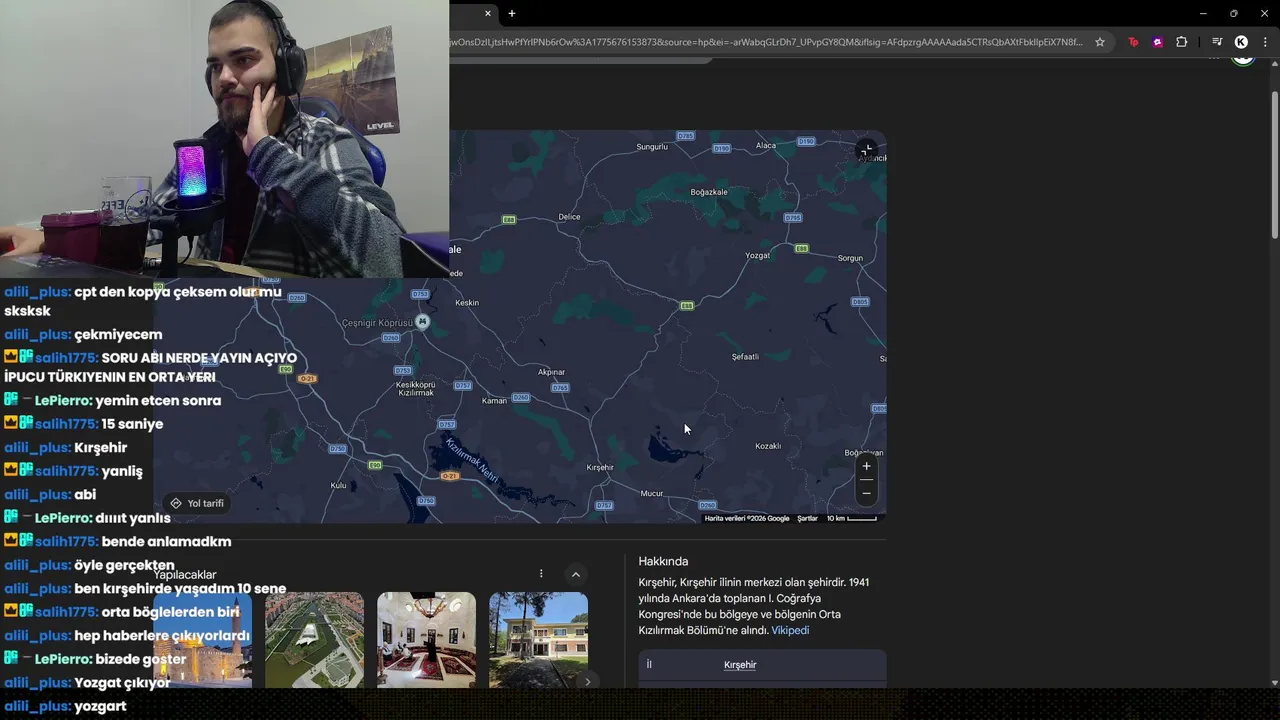Open the Yapılacaklar three-dot options menu
The image size is (1280, 720).
[x=541, y=574]
